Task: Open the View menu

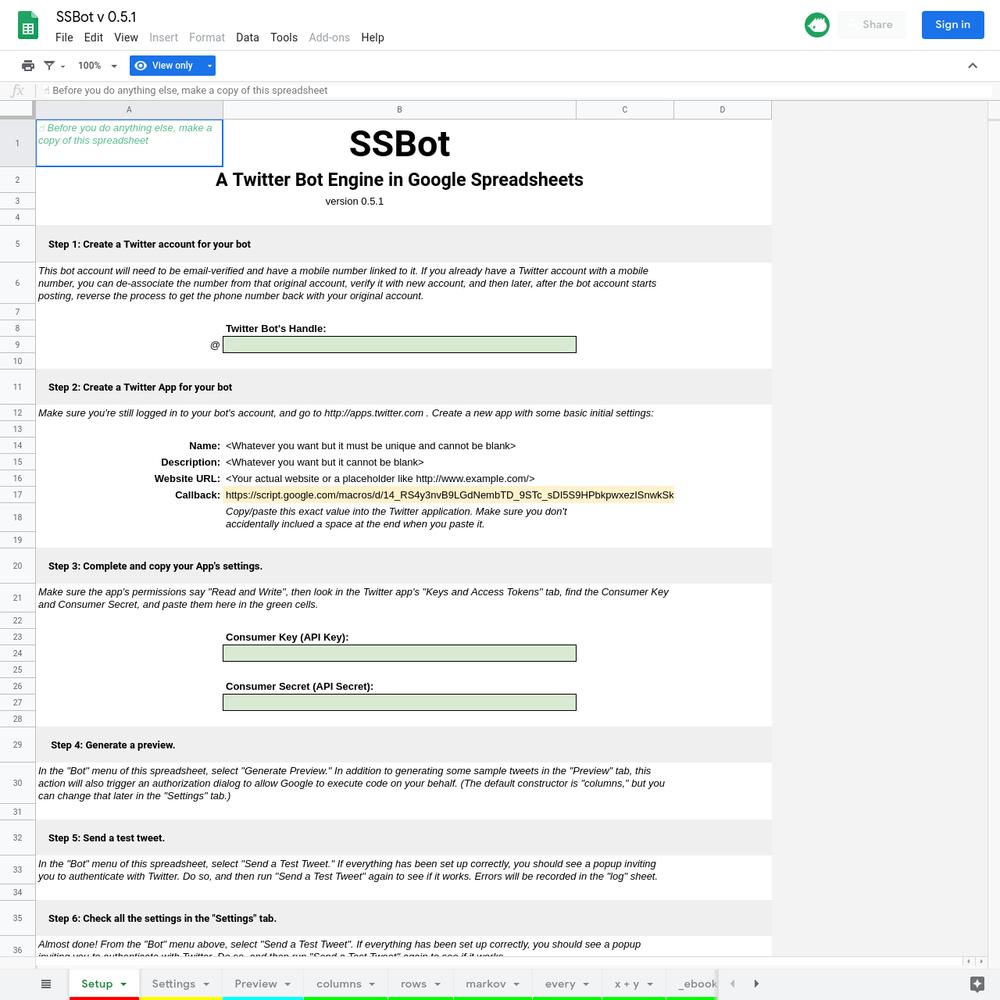Action: (x=126, y=38)
